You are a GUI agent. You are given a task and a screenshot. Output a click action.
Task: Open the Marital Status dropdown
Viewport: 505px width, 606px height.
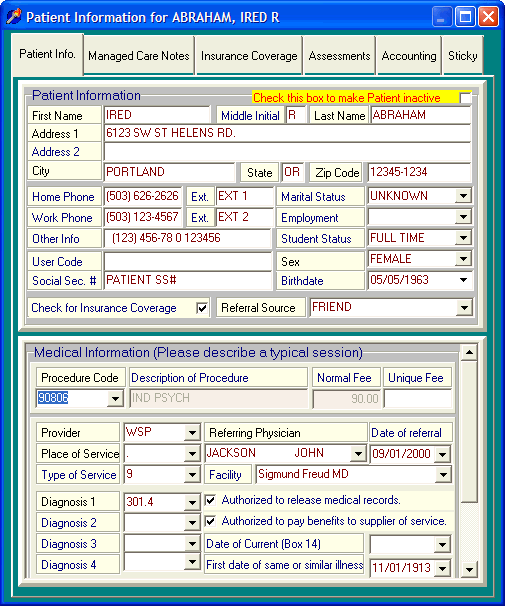463,196
